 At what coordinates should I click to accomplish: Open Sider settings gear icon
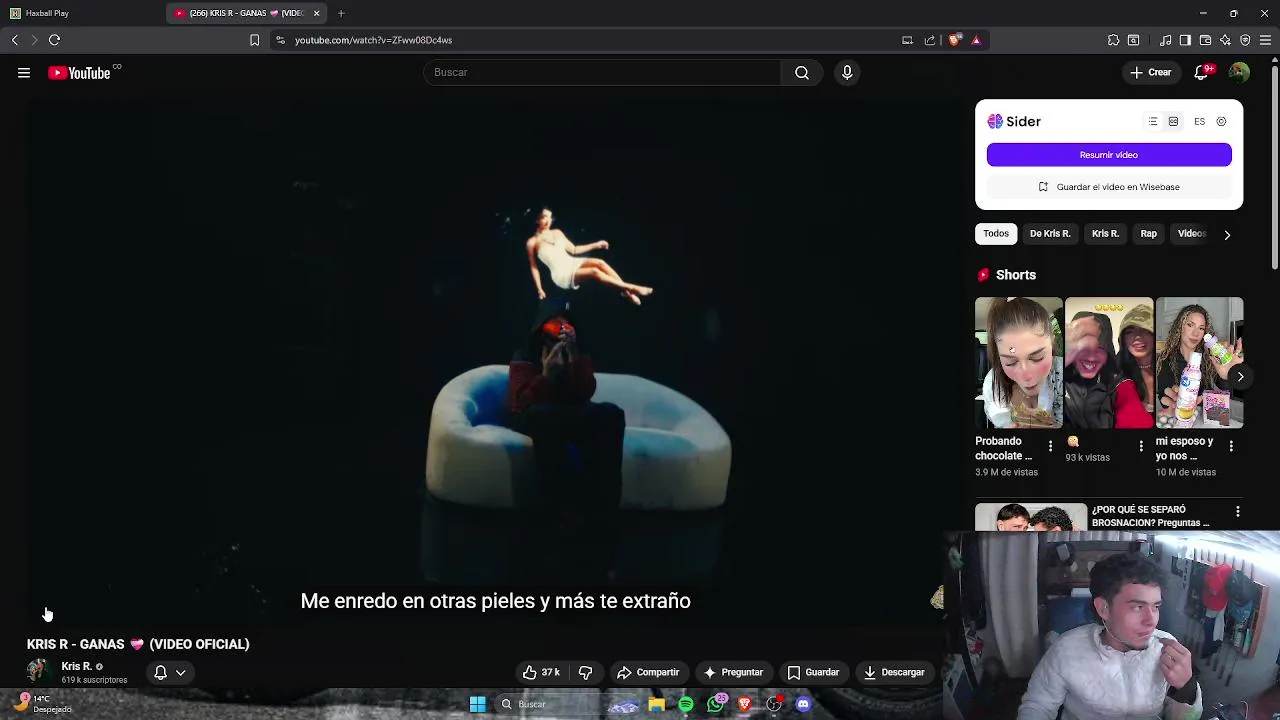pos(1221,122)
